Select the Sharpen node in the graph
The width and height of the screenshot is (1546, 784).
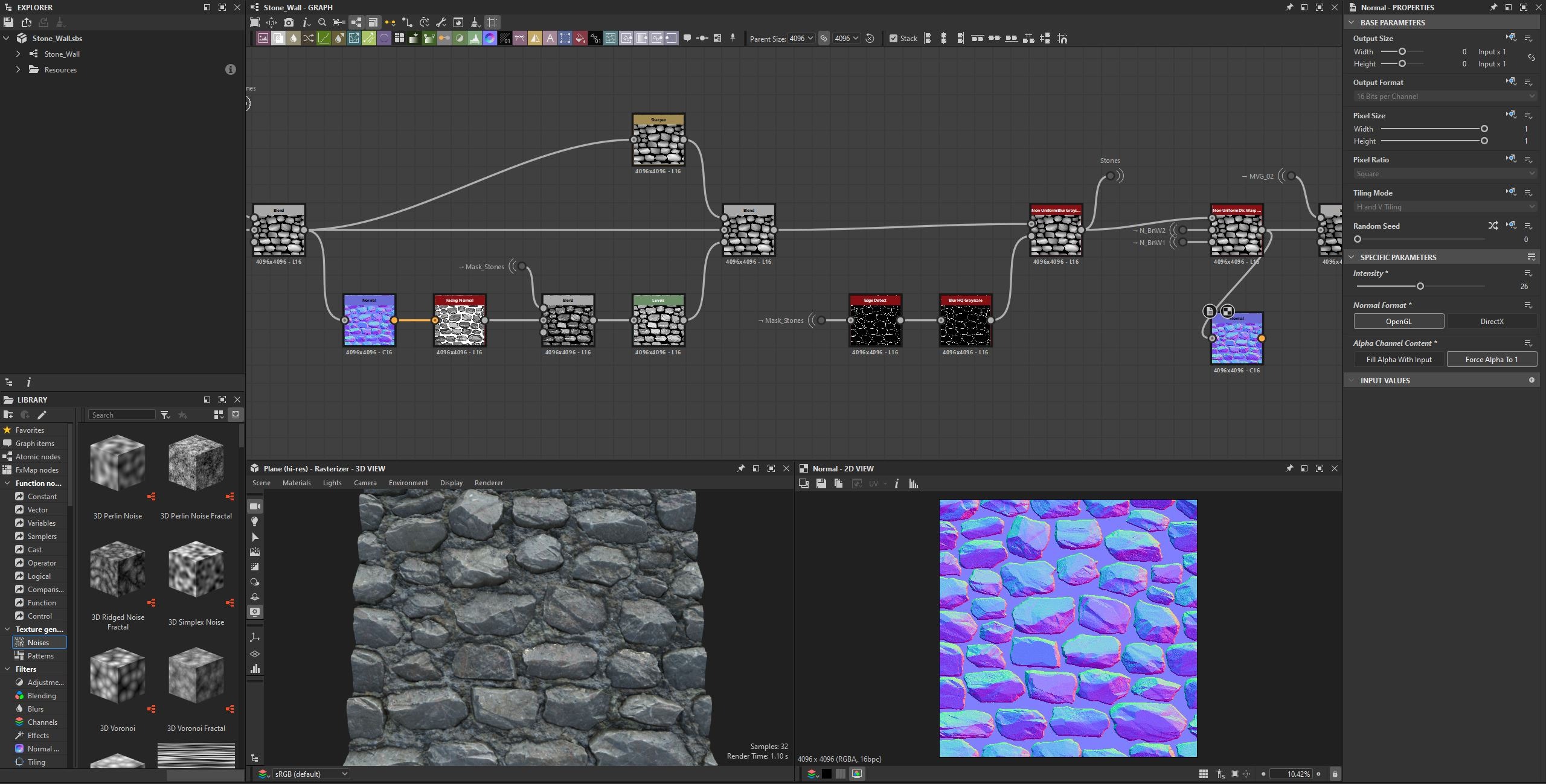pyautogui.click(x=658, y=139)
